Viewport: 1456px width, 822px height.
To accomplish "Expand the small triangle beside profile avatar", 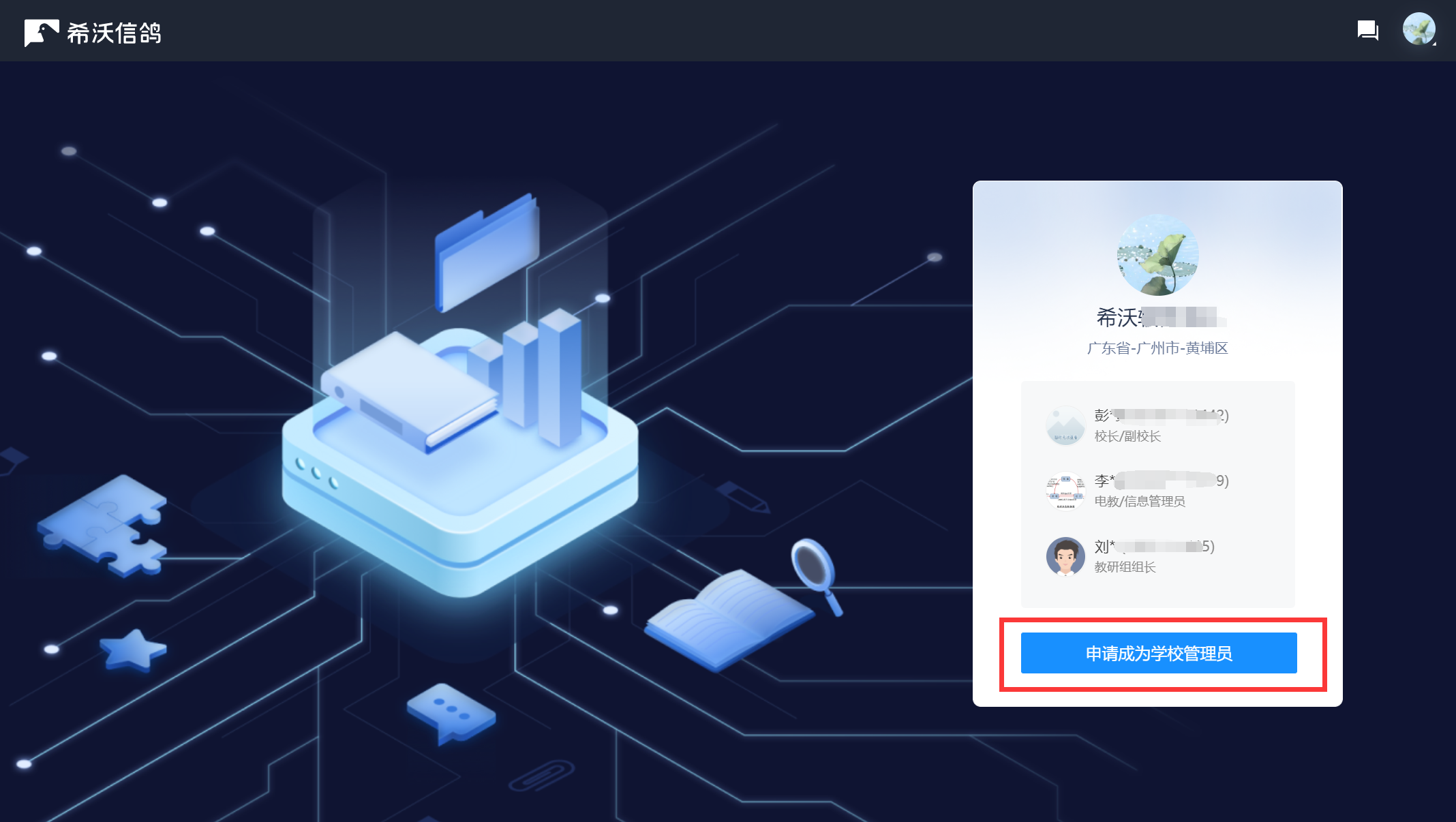I will pyautogui.click(x=1434, y=44).
